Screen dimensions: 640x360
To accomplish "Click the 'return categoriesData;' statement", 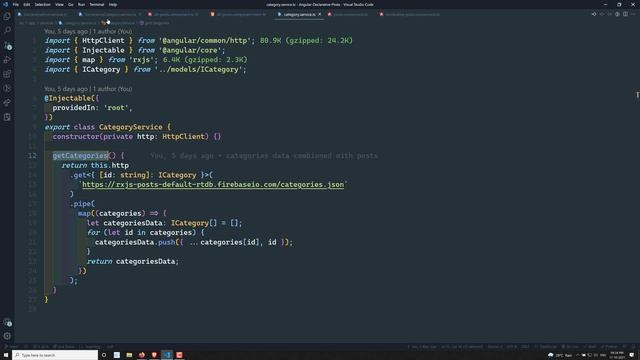I will tap(133, 261).
